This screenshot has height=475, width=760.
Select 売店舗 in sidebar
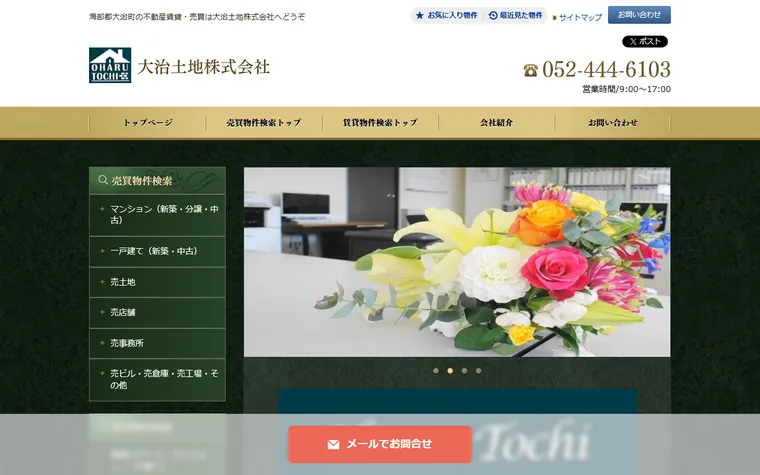point(158,312)
